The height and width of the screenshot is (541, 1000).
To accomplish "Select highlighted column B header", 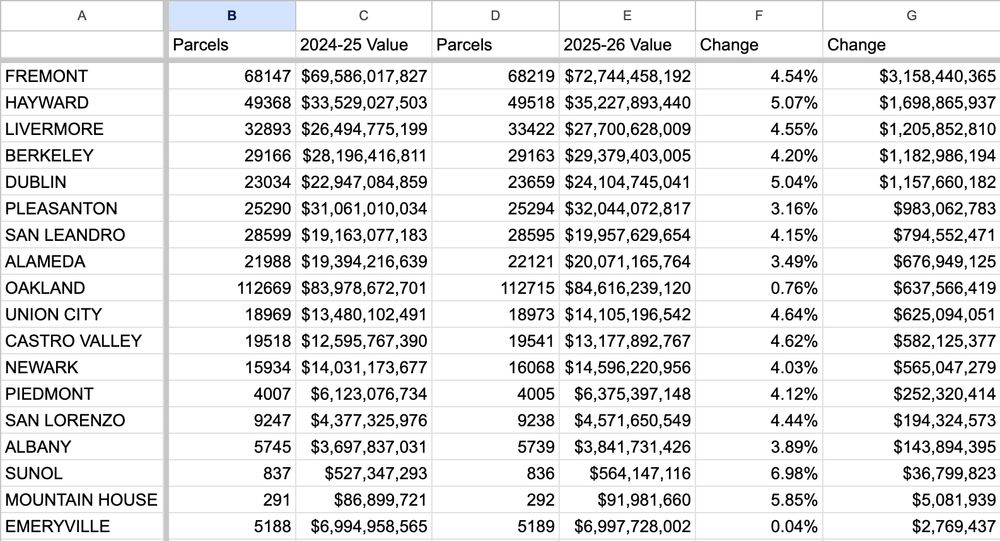I will tap(232, 15).
